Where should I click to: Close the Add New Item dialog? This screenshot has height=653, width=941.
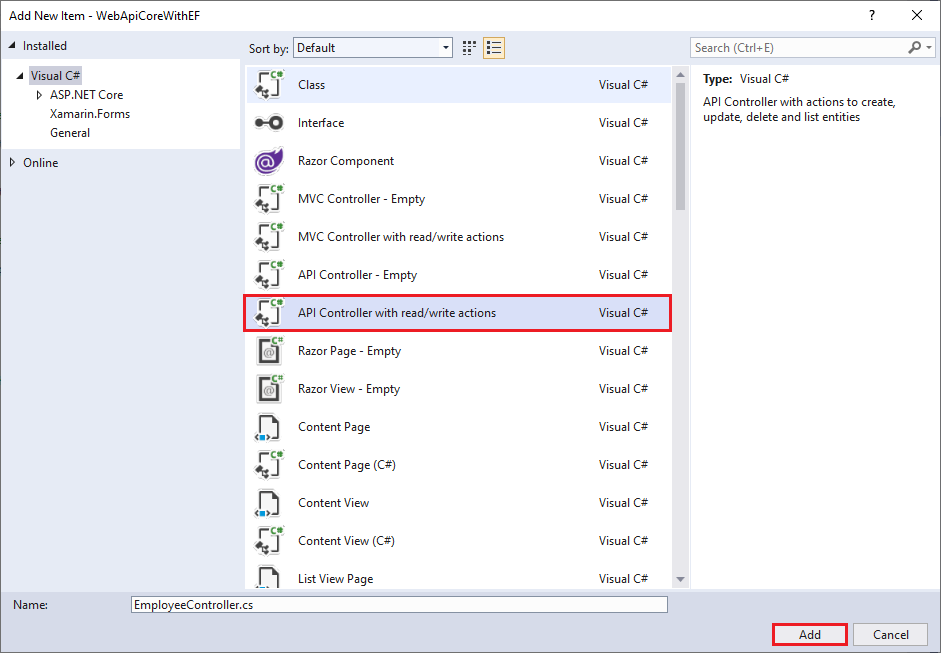[917, 16]
